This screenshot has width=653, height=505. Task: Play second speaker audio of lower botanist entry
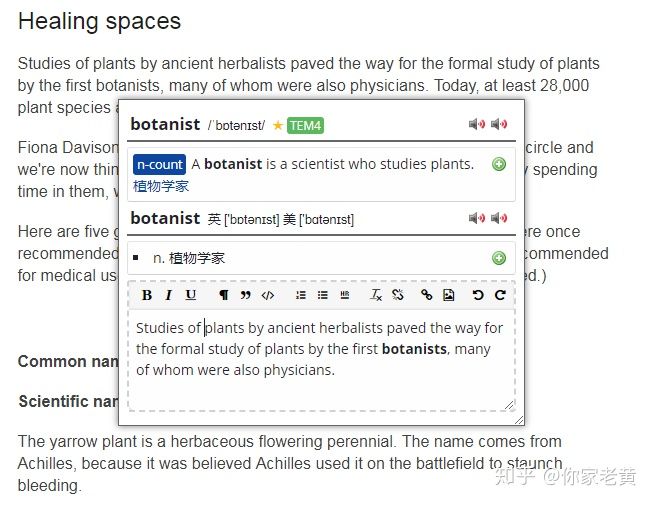(498, 218)
